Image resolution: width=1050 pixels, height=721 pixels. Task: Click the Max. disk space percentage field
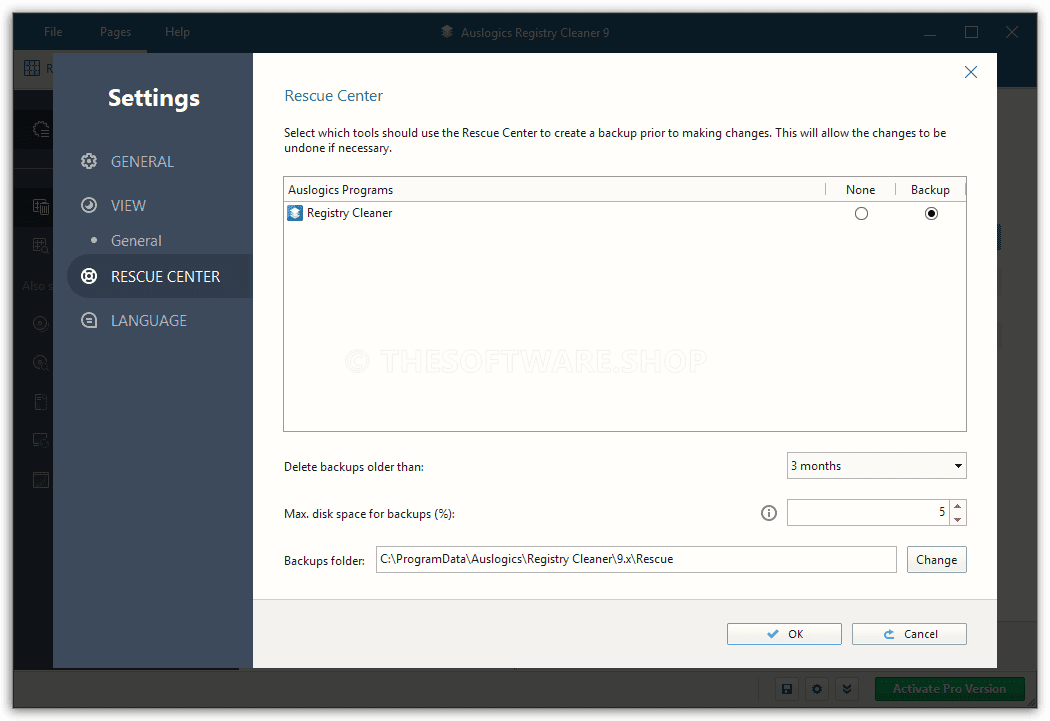868,512
